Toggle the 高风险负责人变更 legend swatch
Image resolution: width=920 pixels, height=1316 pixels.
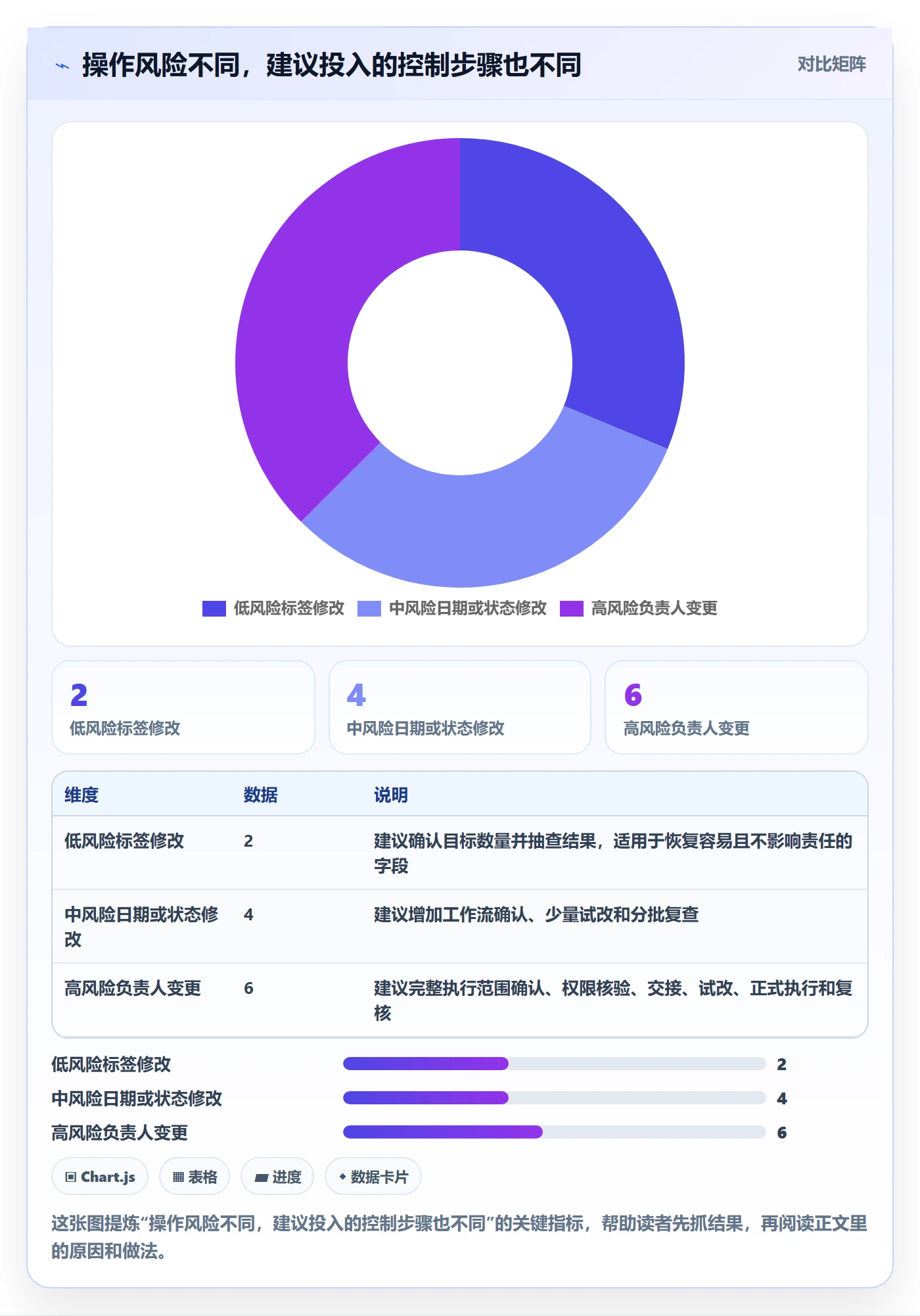point(571,608)
